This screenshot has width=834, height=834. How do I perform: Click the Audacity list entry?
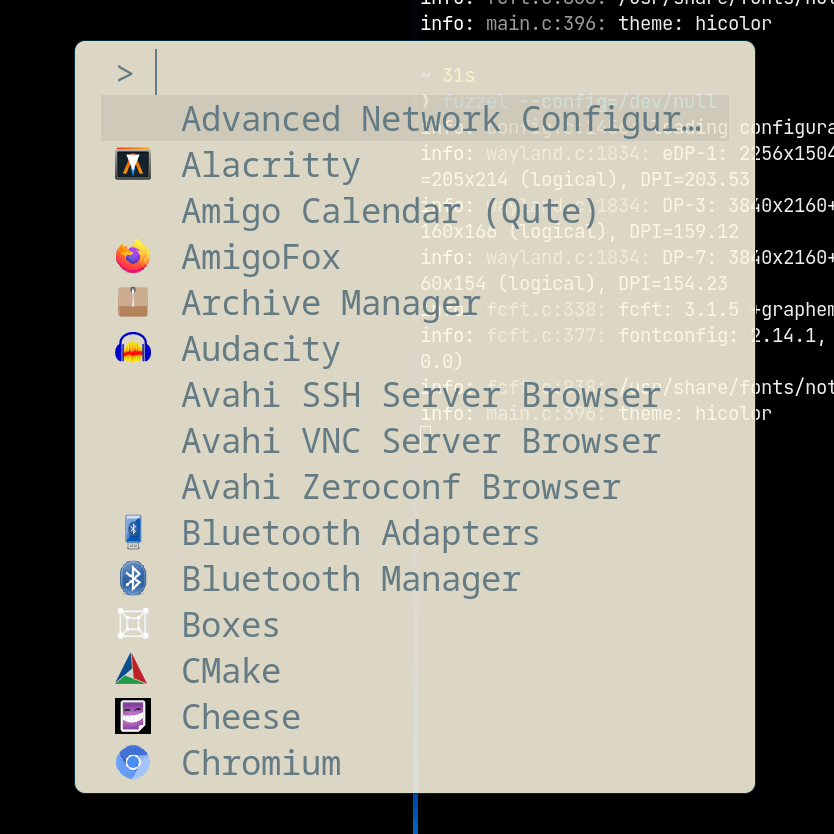(260, 348)
